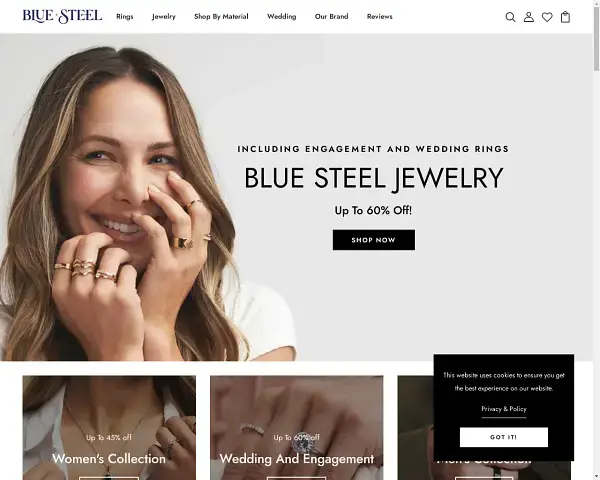This screenshot has width=600, height=480.
Task: Expand the Jewelry menu
Action: (163, 16)
